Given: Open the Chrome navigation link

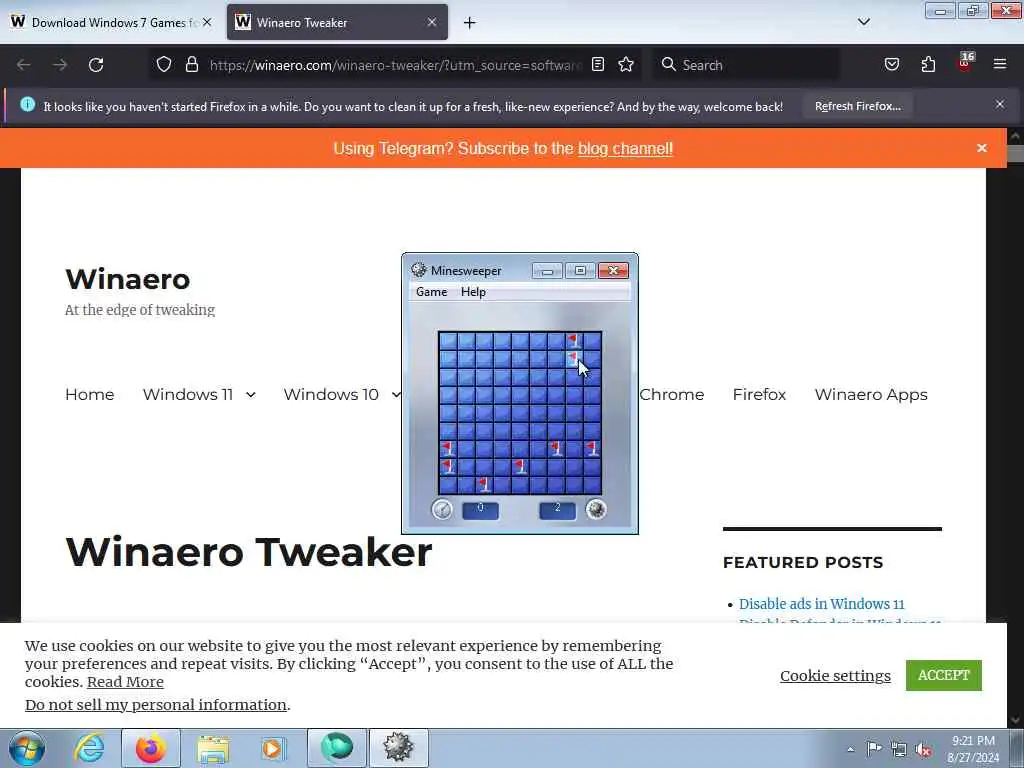Looking at the screenshot, I should pos(671,394).
